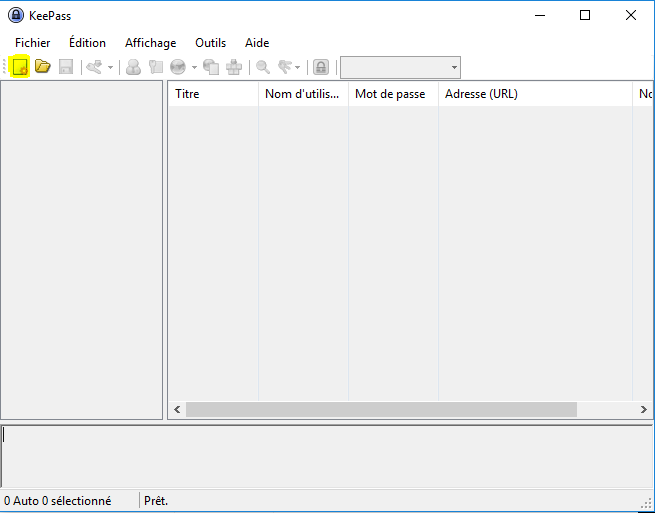Expand the open URL dropdown arrow
655x513 pixels.
click(194, 67)
